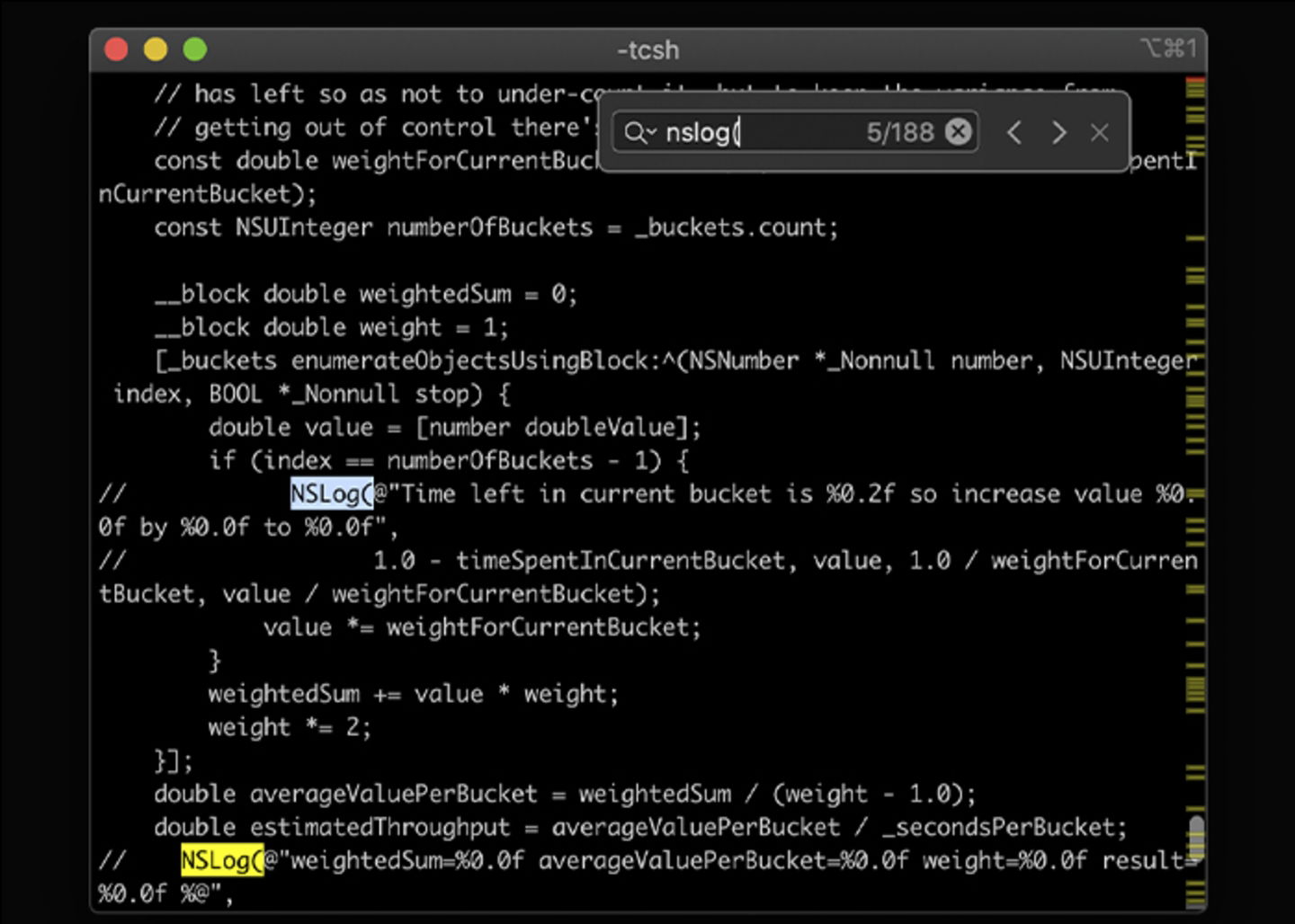
Task: Click '[_buckets enumerateObjectsUsingBlock' text
Action: pos(401,360)
